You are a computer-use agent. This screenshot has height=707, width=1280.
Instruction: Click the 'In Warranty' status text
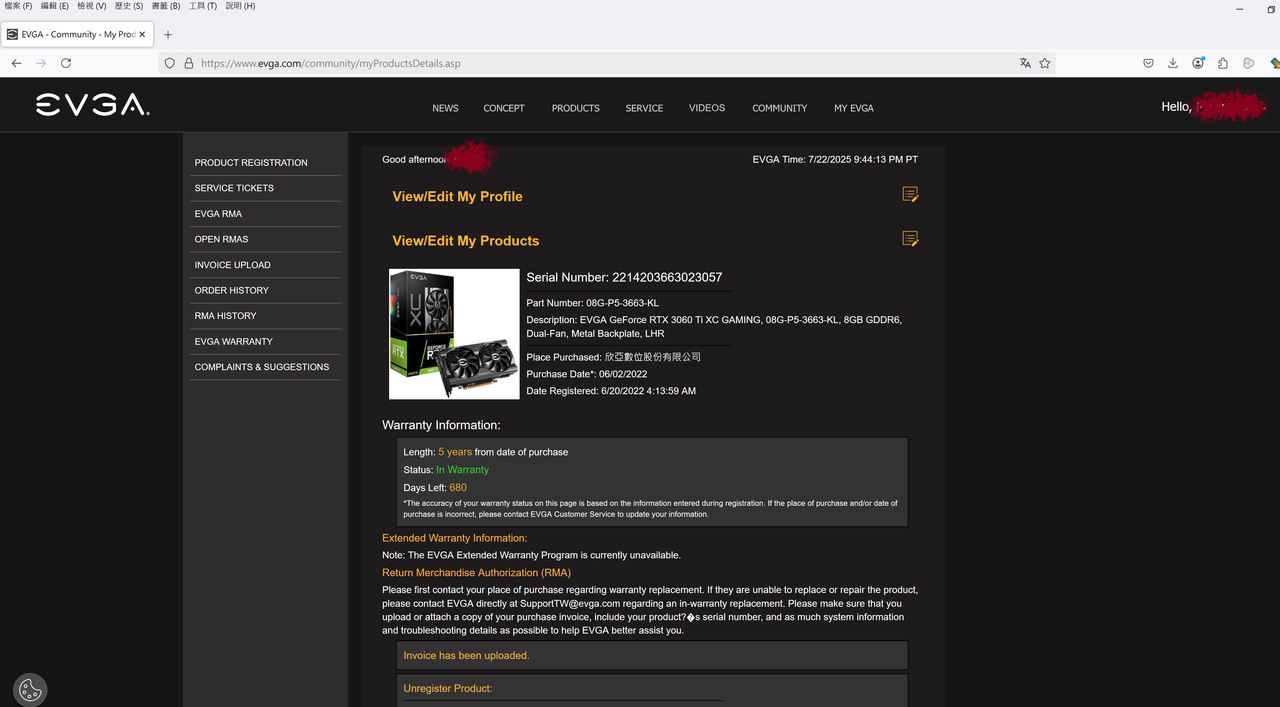(462, 470)
